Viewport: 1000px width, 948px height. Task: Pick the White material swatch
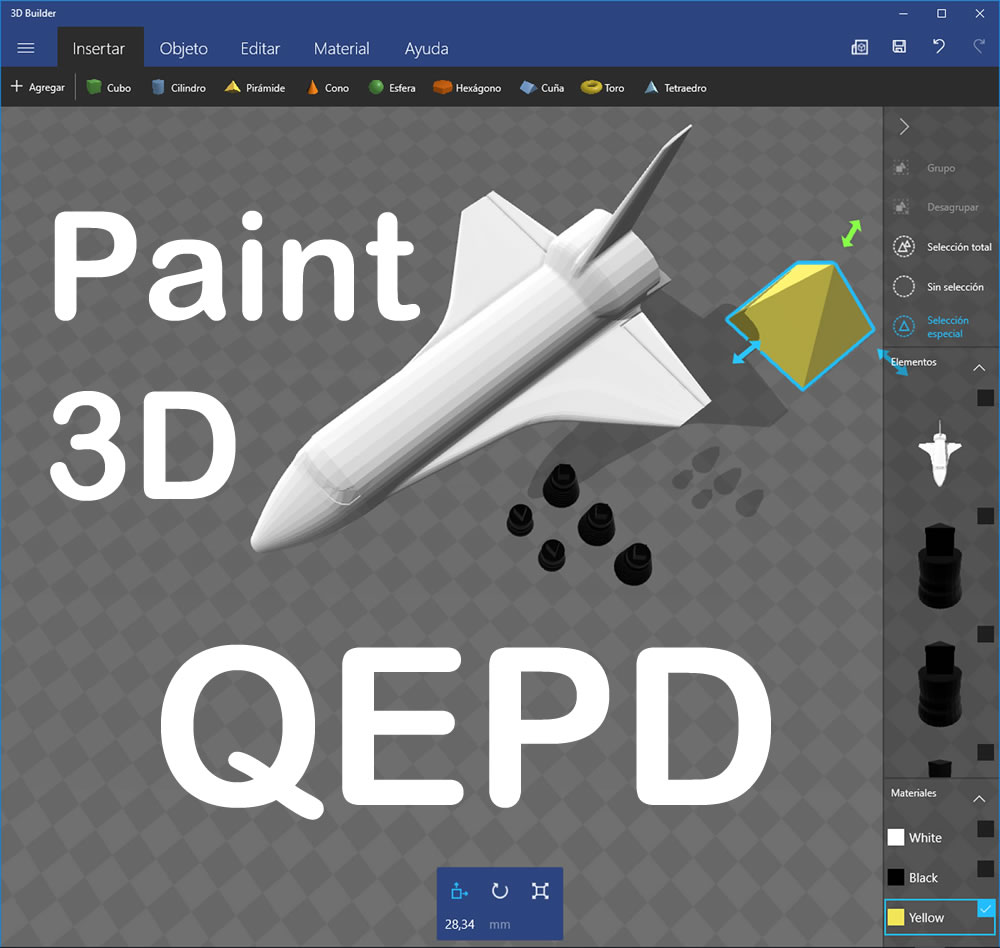[895, 837]
